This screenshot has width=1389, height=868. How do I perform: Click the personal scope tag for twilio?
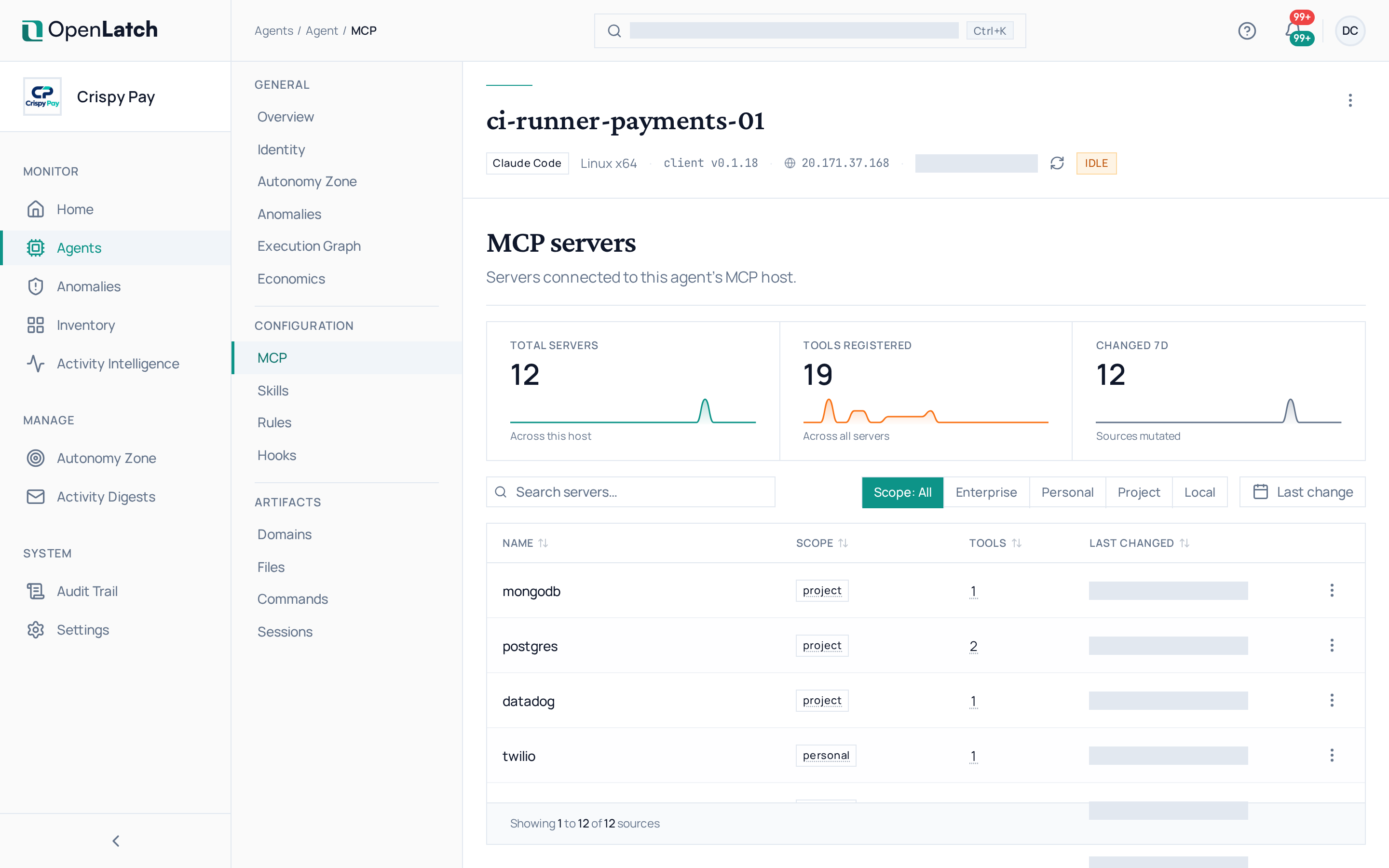tap(825, 756)
